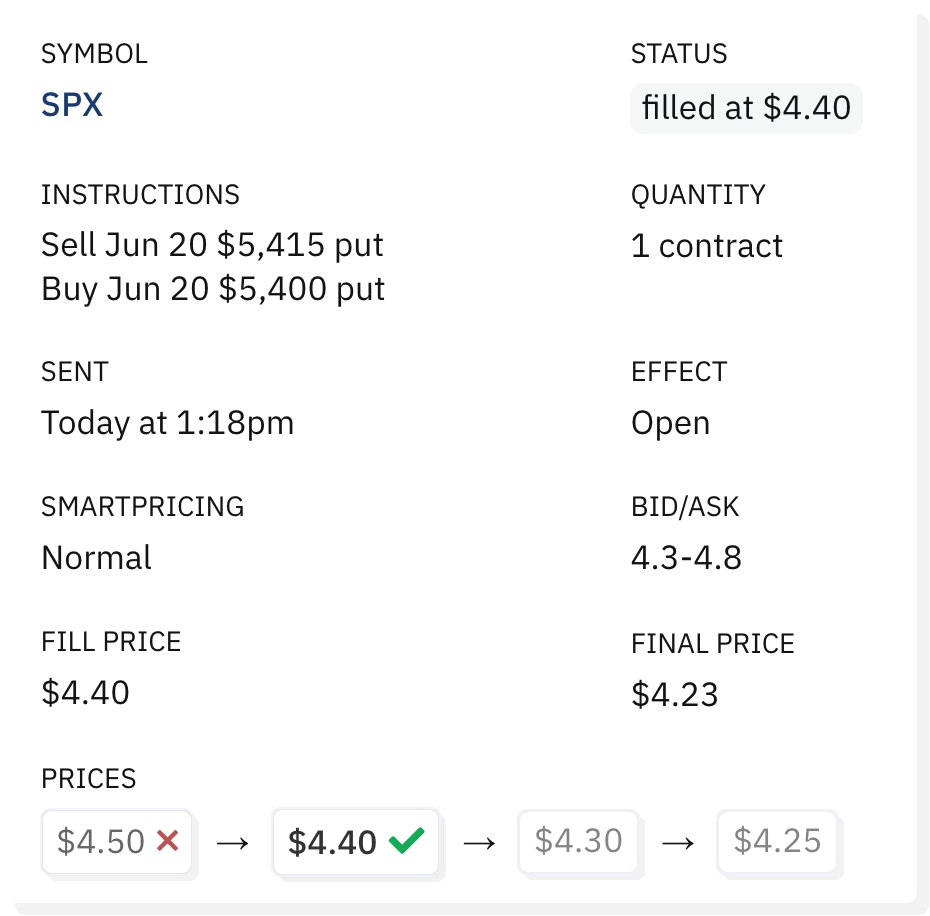Click the "Normal" SmartPricing value
930x916 pixels.
coord(96,557)
